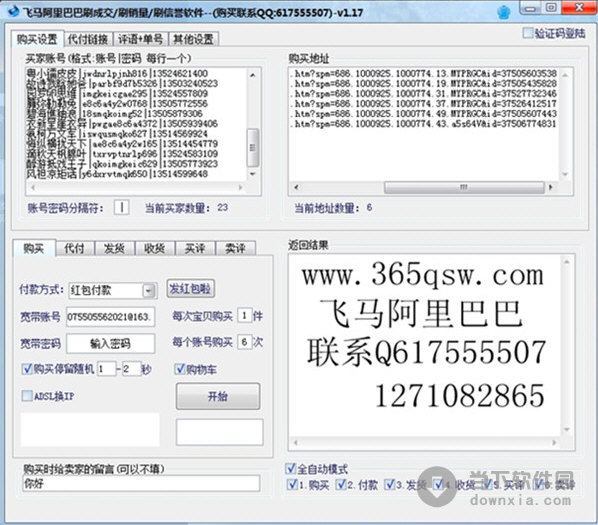
Task: Open the 卖评 tab
Action: click(235, 249)
